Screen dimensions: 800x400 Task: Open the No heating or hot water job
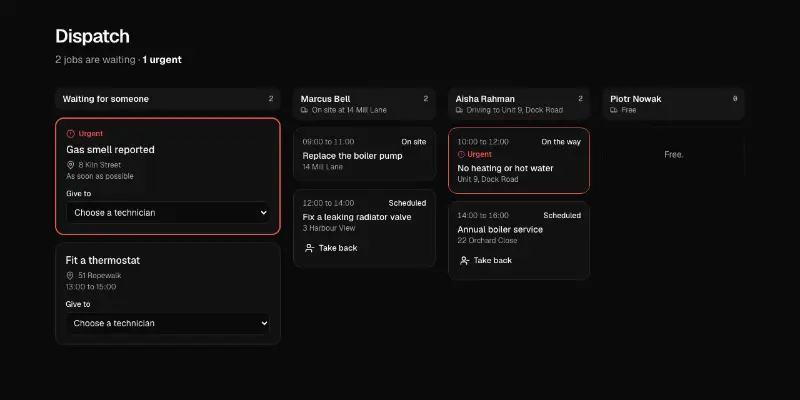point(519,160)
